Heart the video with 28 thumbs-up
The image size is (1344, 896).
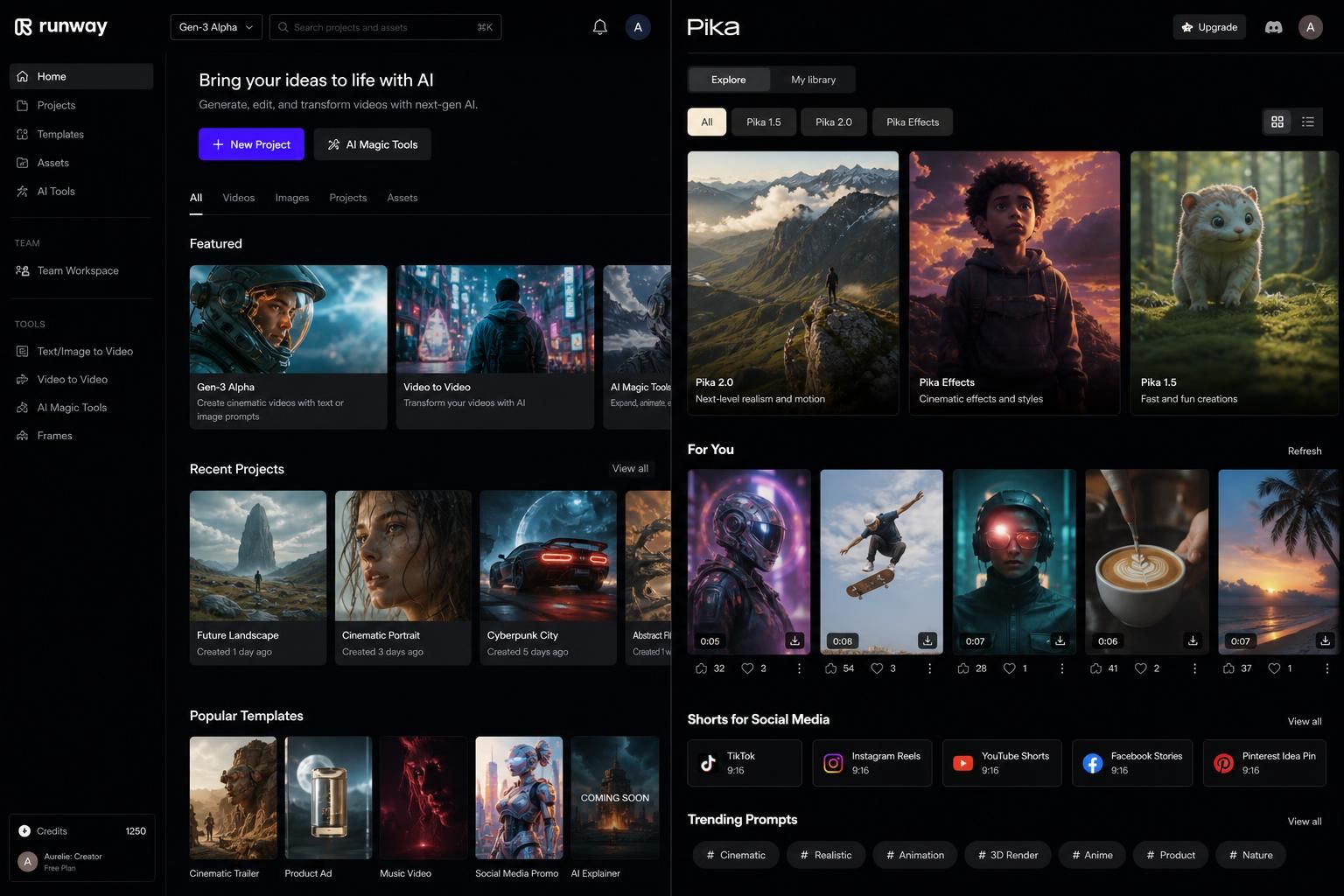(x=1009, y=668)
